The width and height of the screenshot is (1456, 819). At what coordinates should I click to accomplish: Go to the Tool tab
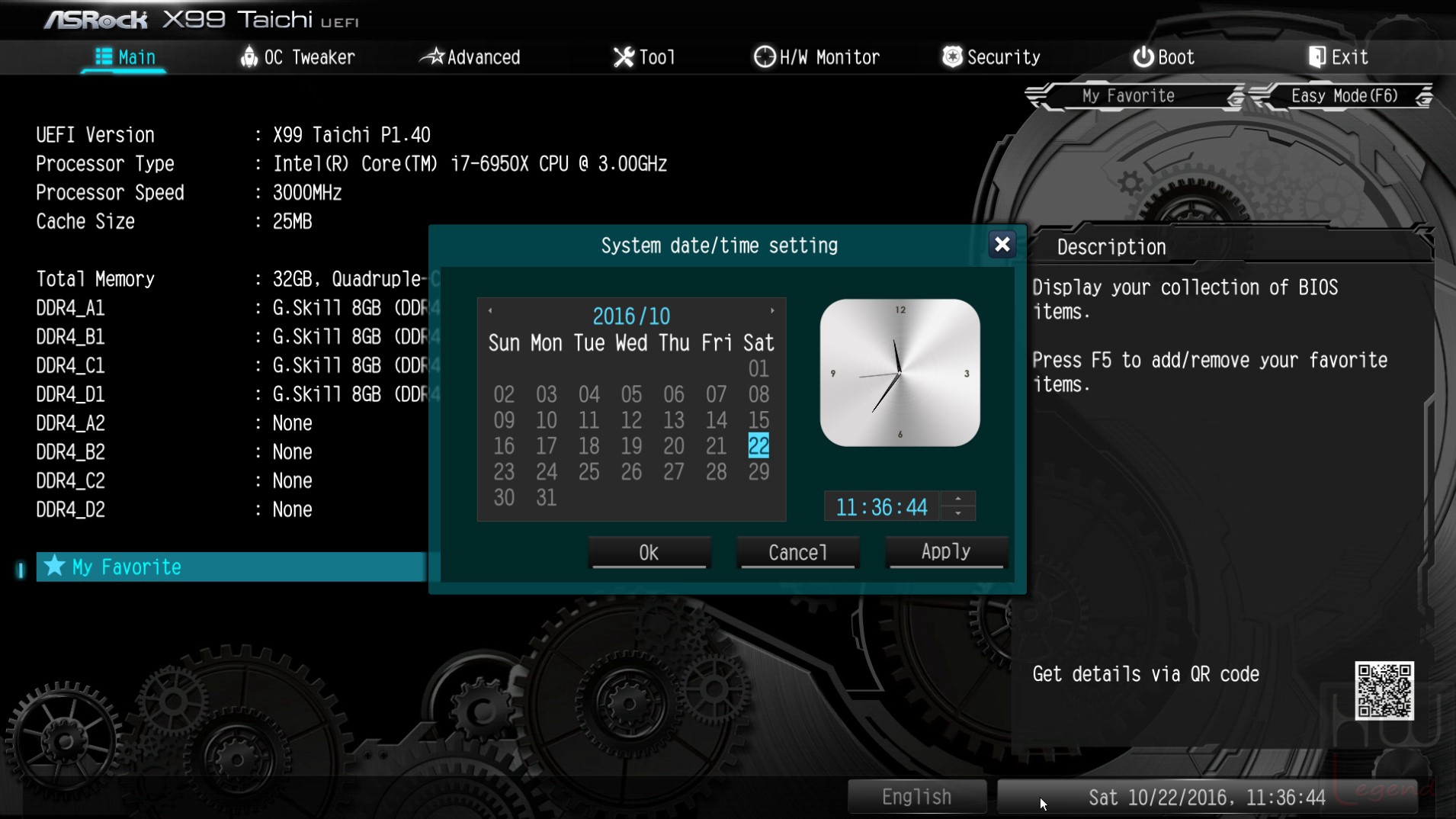pos(644,57)
